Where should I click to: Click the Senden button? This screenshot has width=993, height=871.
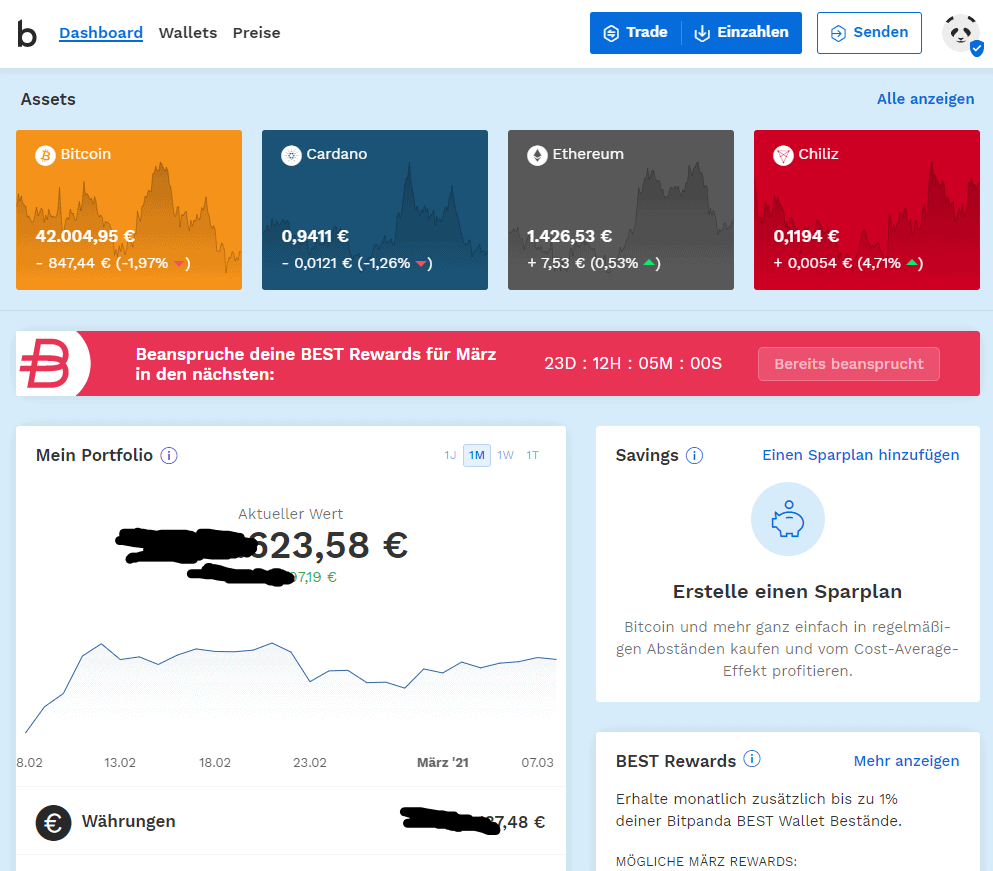pos(869,32)
